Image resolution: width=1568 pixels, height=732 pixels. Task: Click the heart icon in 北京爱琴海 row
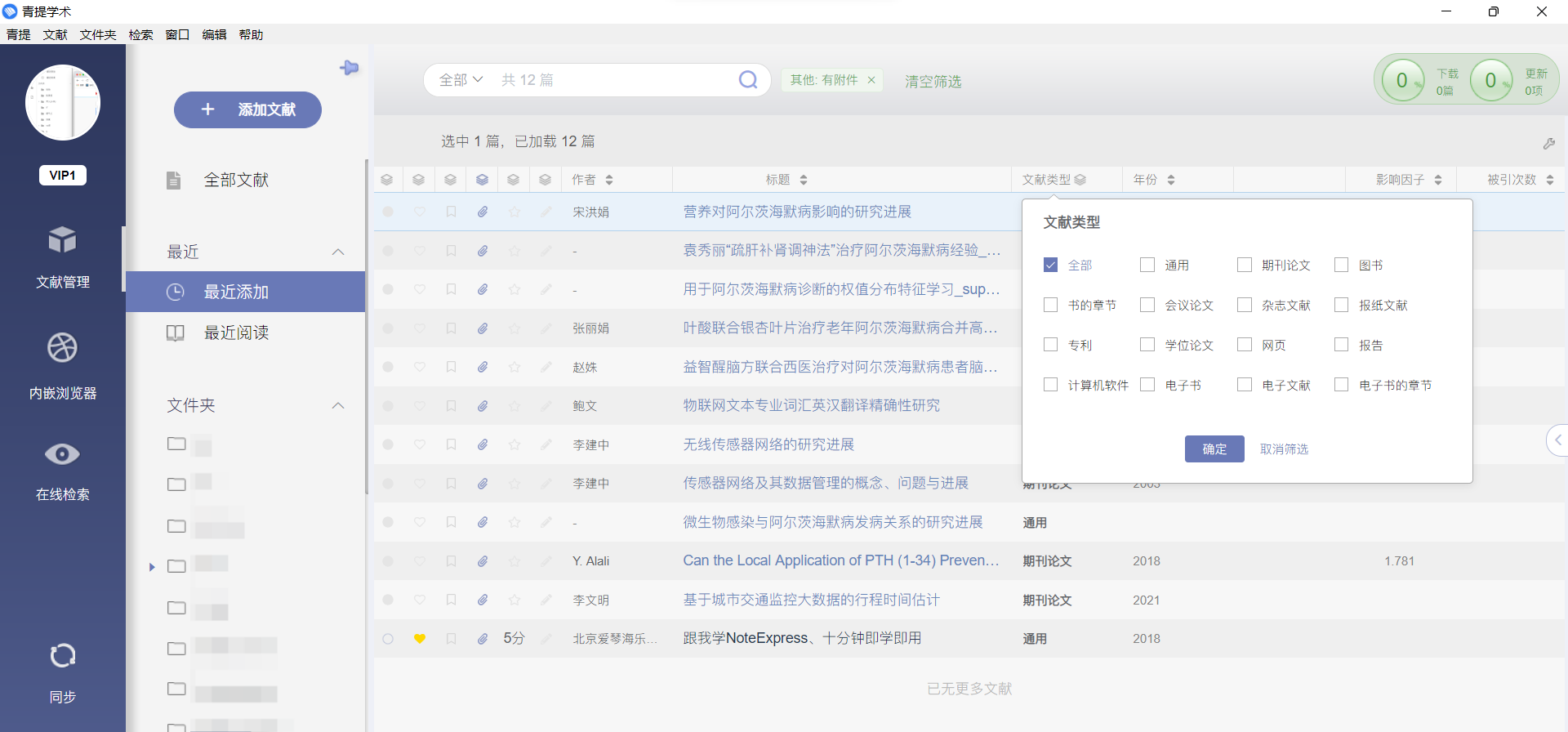pyautogui.click(x=420, y=639)
